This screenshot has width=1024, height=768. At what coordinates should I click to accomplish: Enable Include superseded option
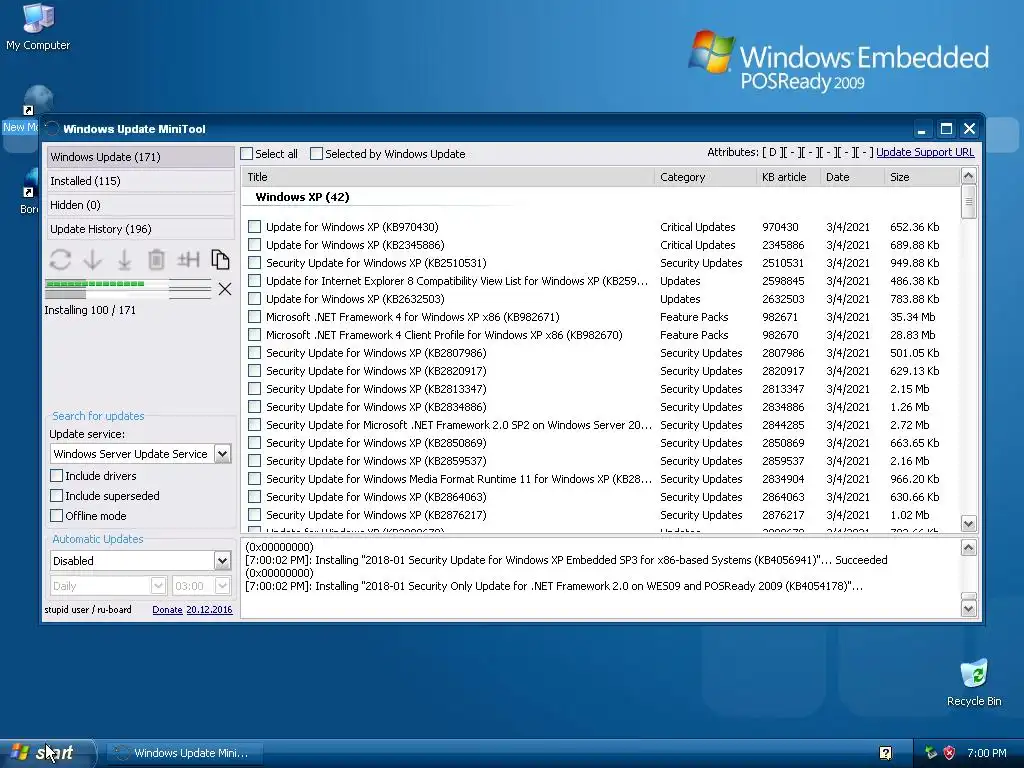pos(57,496)
